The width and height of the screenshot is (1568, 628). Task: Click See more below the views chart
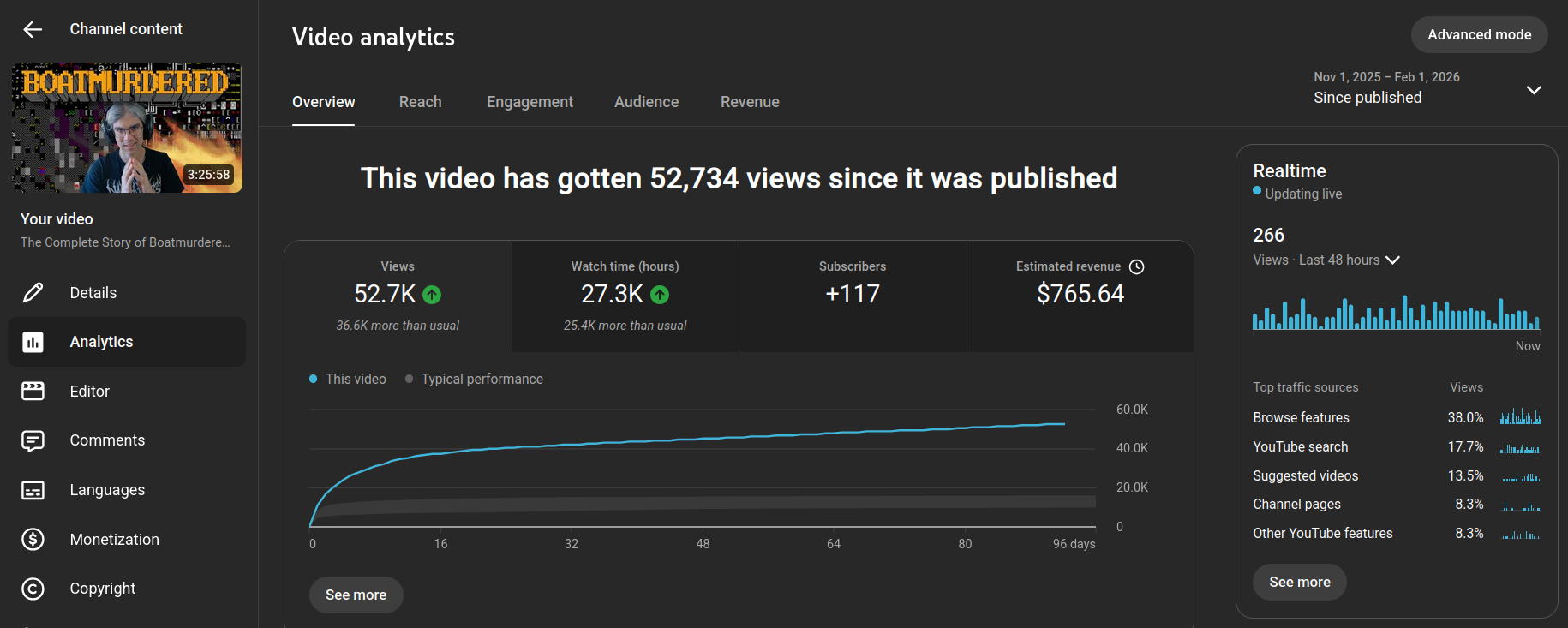(x=356, y=595)
